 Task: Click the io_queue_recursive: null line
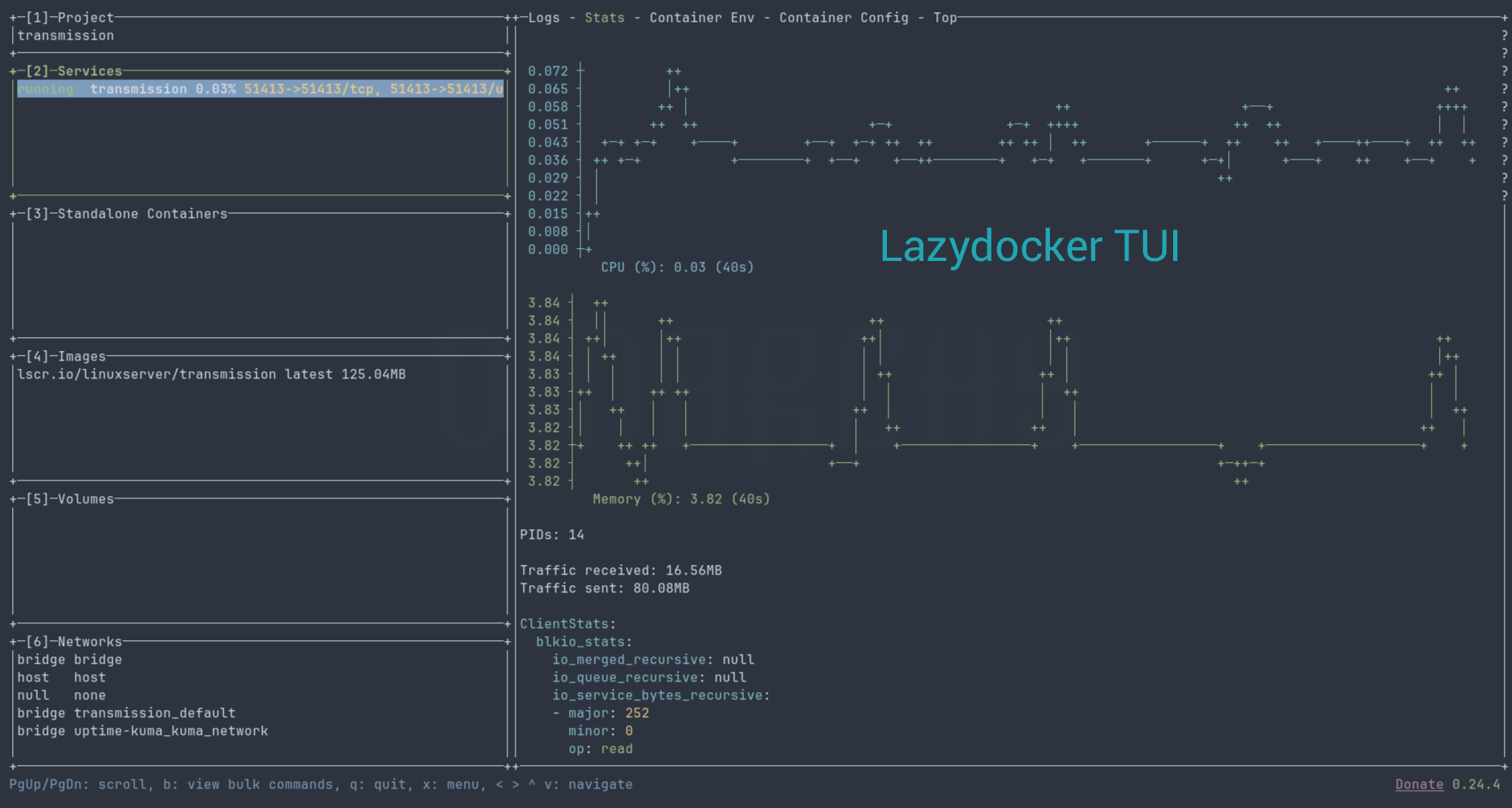click(649, 678)
